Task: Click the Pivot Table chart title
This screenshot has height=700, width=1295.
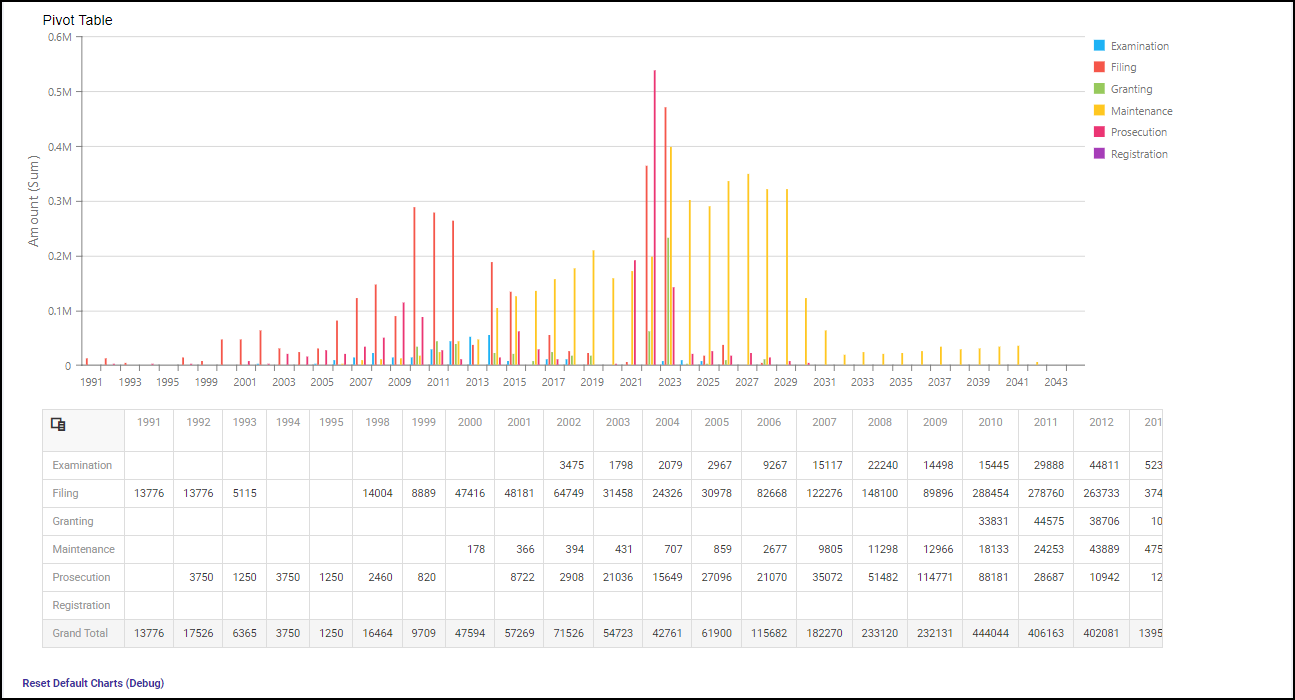Action: (77, 20)
